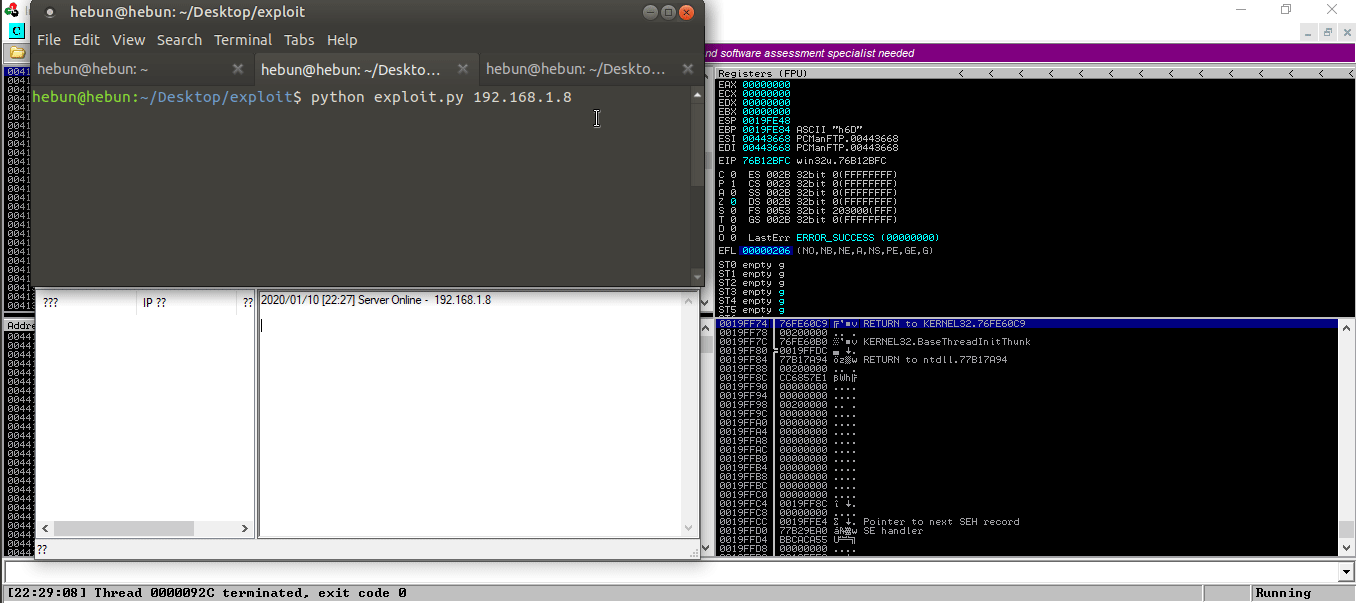Open the Search menu in the terminal
This screenshot has height=603, width=1356.
pyautogui.click(x=179, y=40)
